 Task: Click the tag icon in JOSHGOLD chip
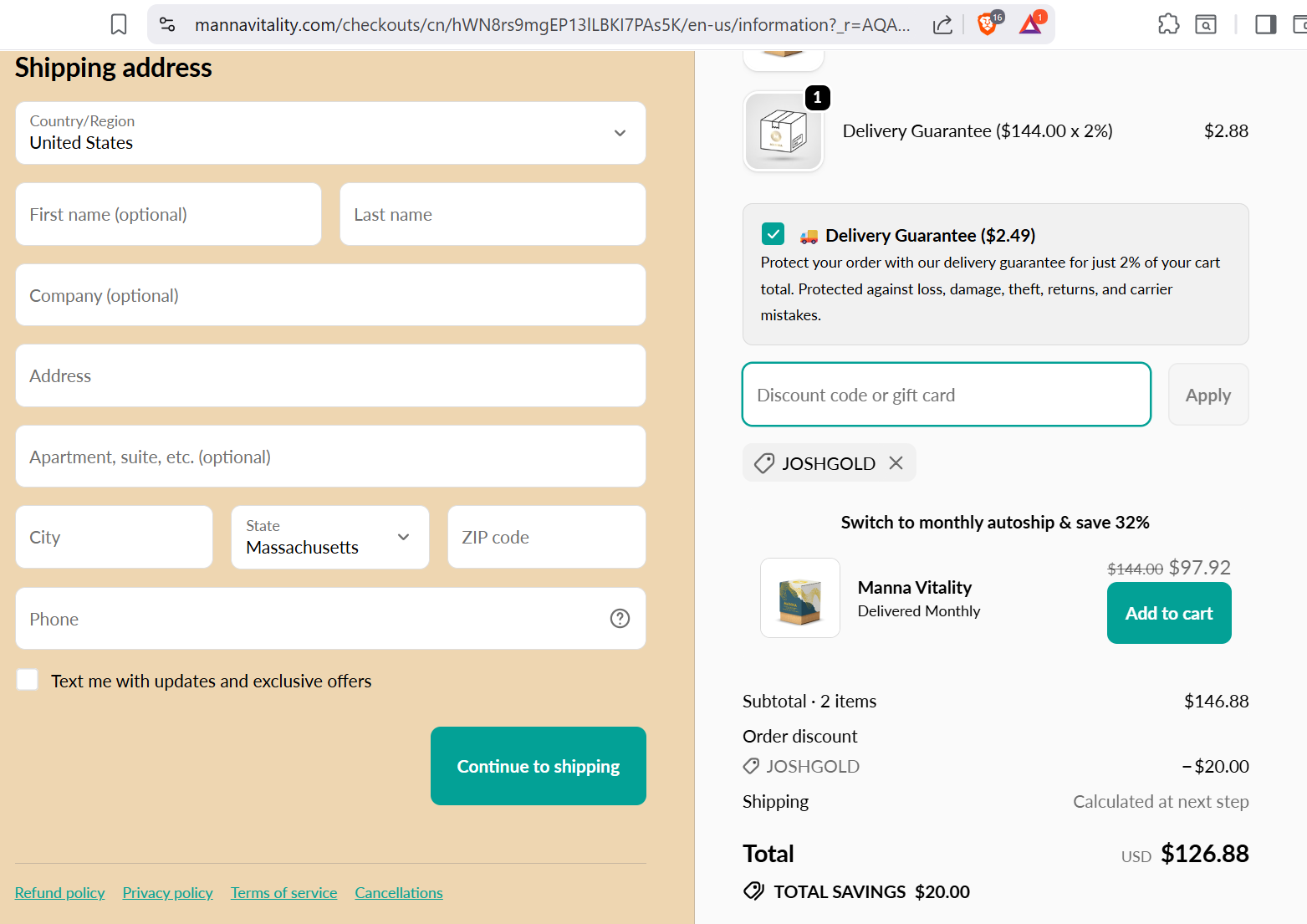[763, 463]
